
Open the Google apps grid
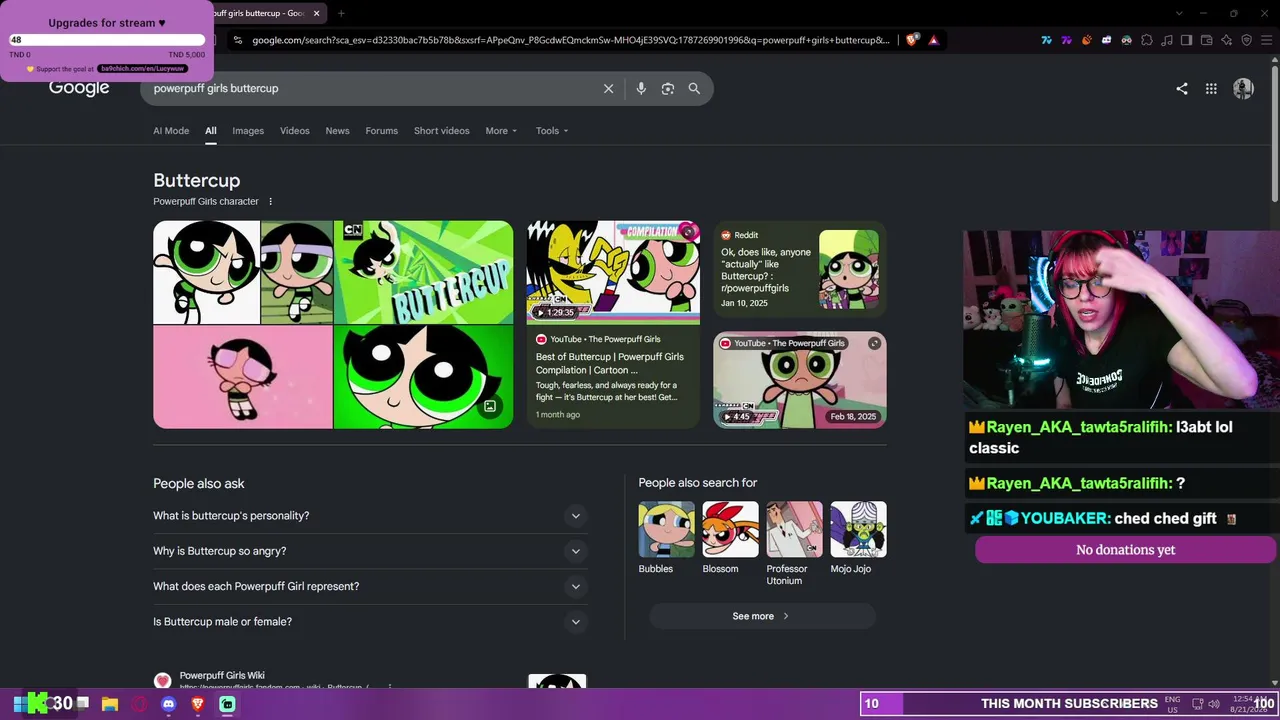[1211, 88]
